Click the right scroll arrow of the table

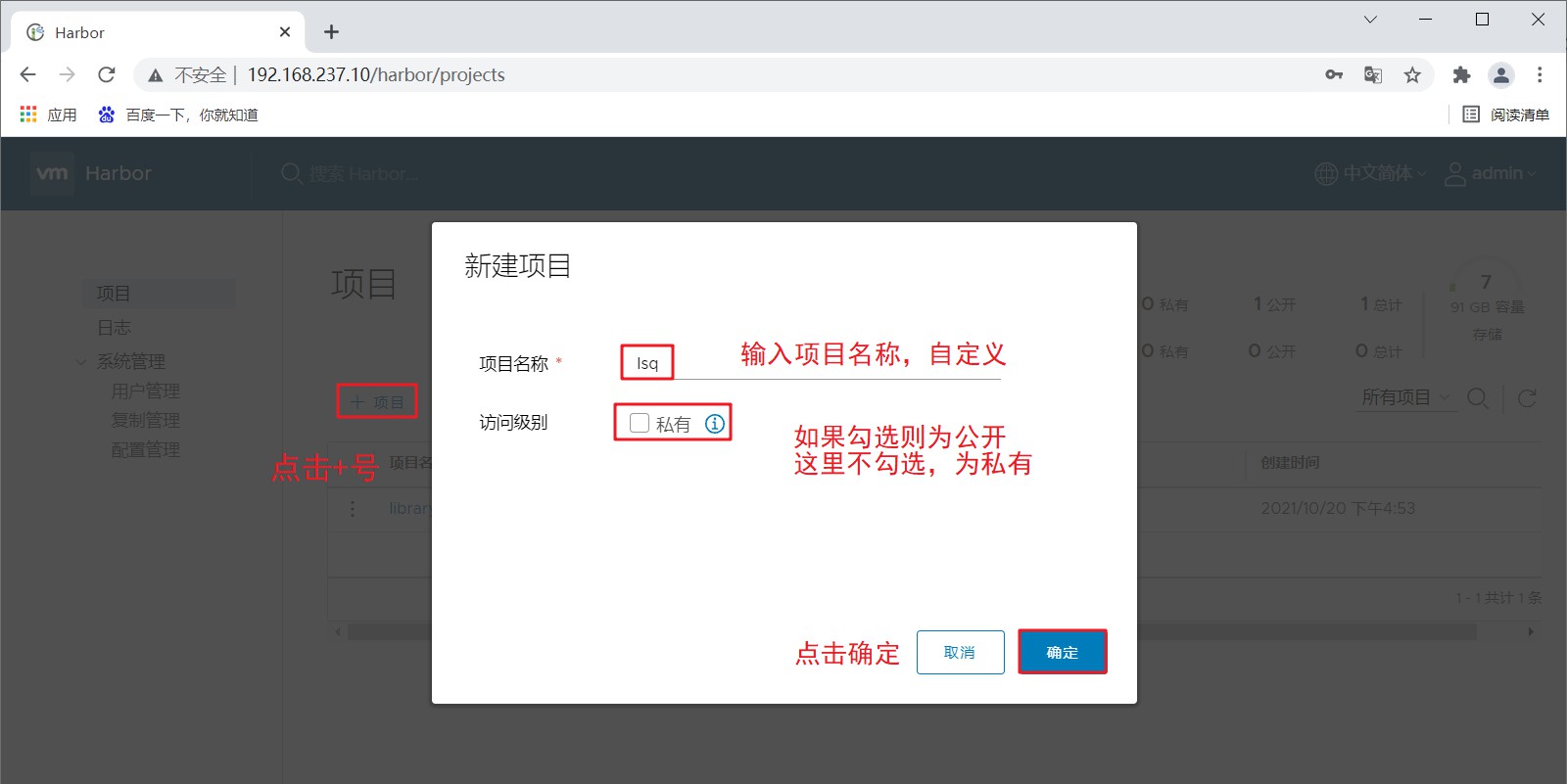point(1531,632)
